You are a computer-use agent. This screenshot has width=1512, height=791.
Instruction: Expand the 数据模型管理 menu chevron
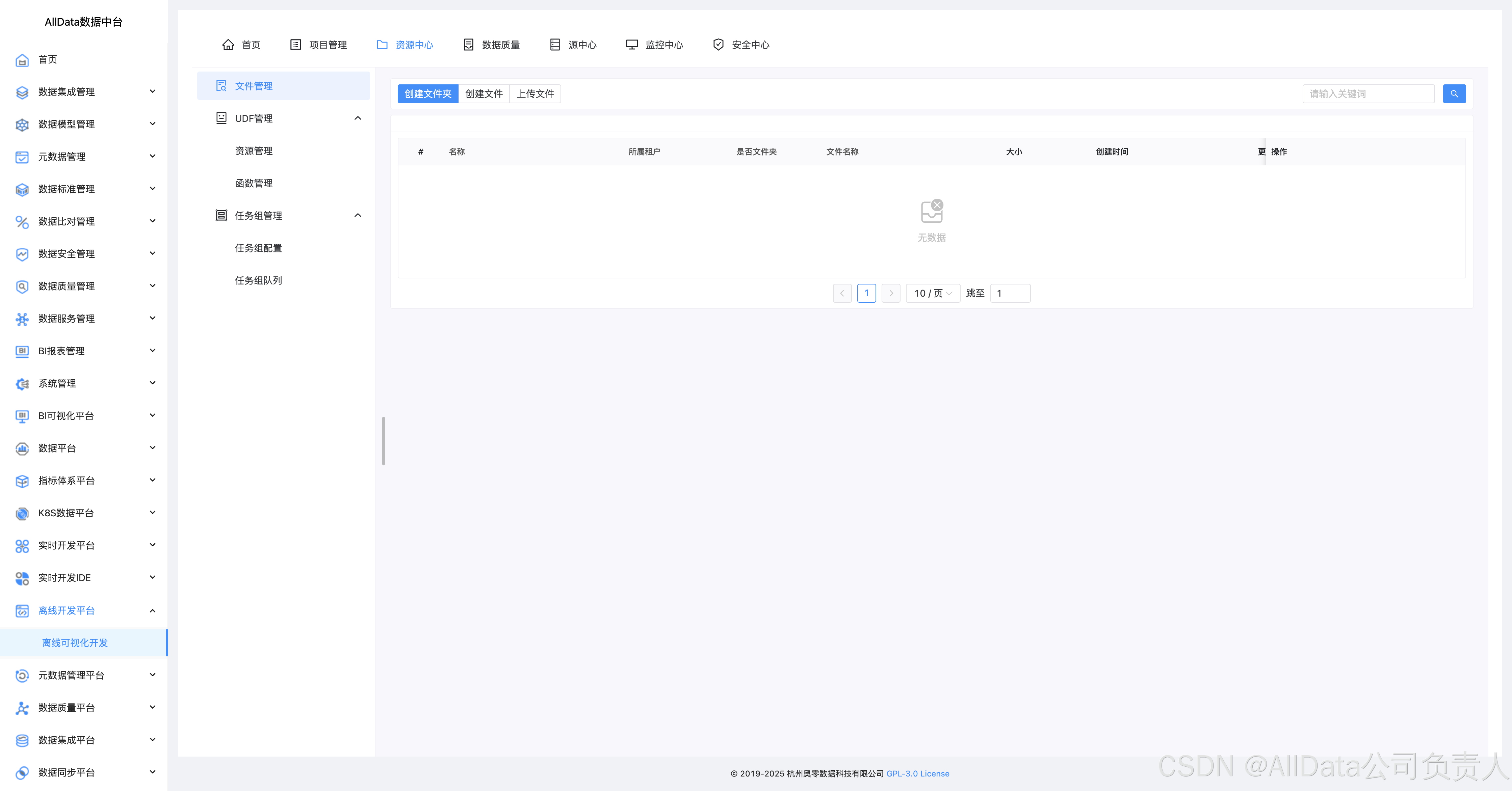pos(153,124)
